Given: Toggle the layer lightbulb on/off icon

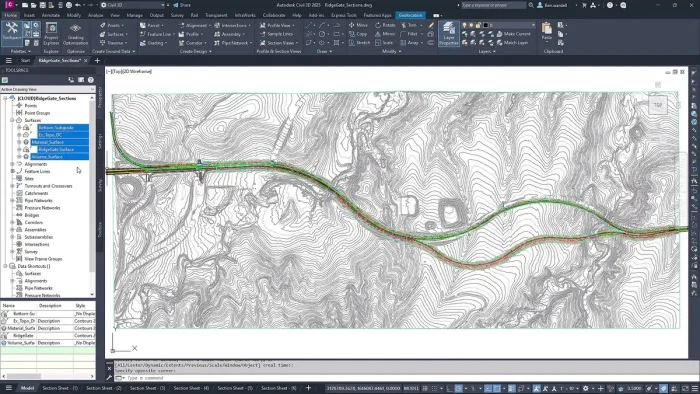Looking at the screenshot, I should coord(465,25).
